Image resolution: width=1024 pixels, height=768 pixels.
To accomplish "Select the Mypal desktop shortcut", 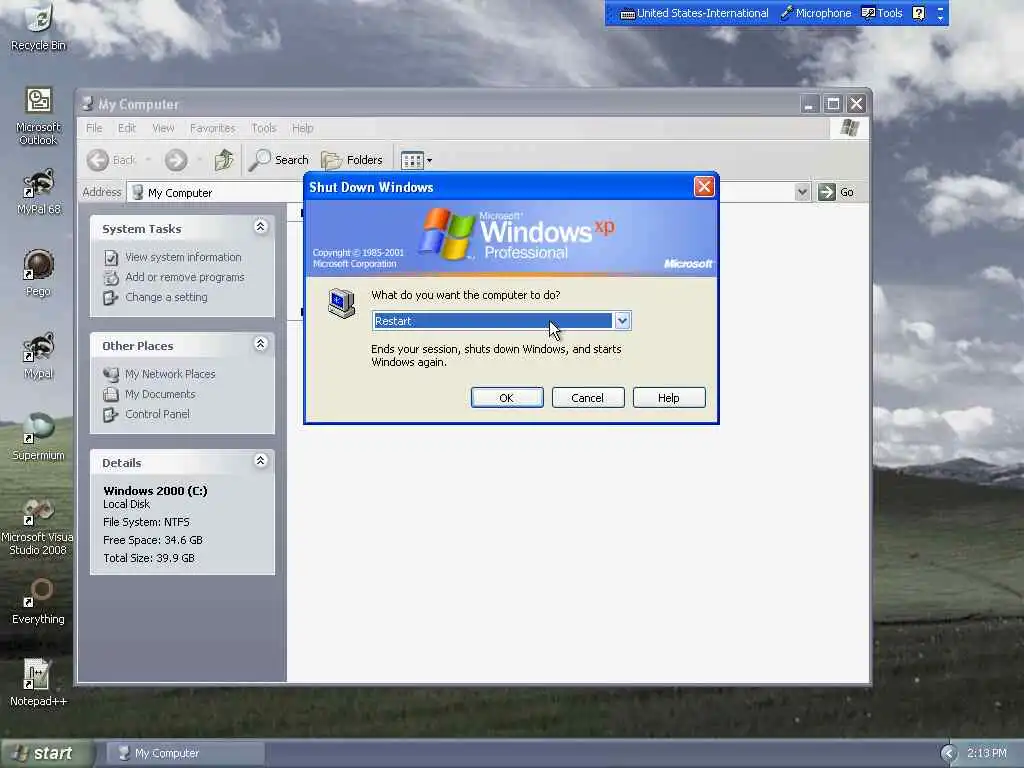I will point(38,355).
